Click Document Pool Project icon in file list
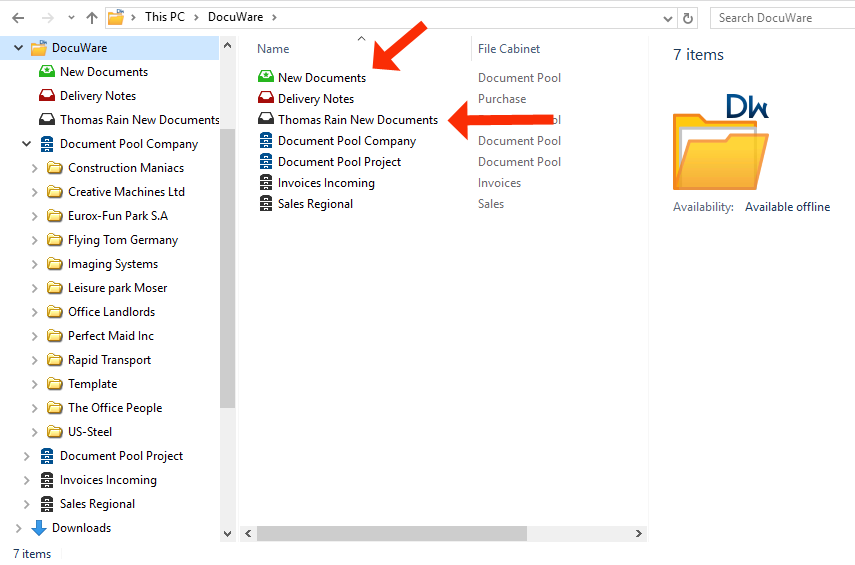 pyautogui.click(x=266, y=161)
